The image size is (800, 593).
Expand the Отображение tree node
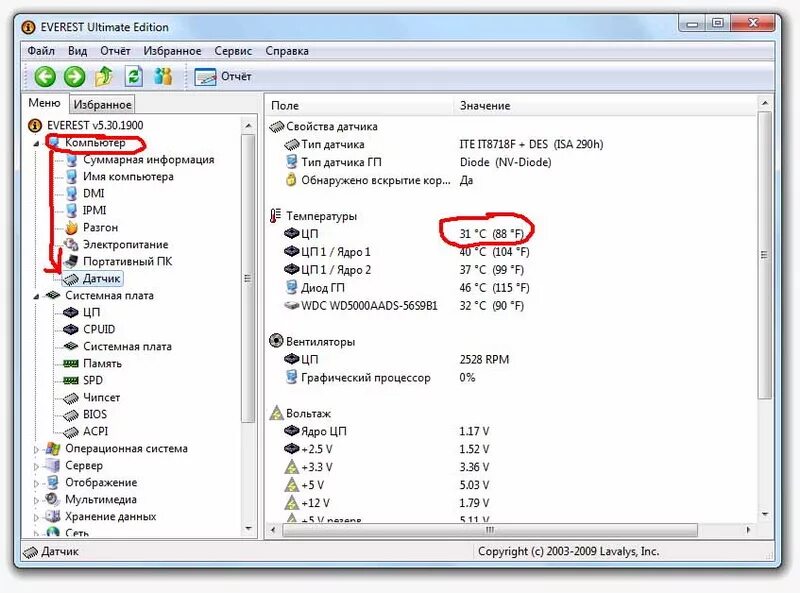pos(36,483)
